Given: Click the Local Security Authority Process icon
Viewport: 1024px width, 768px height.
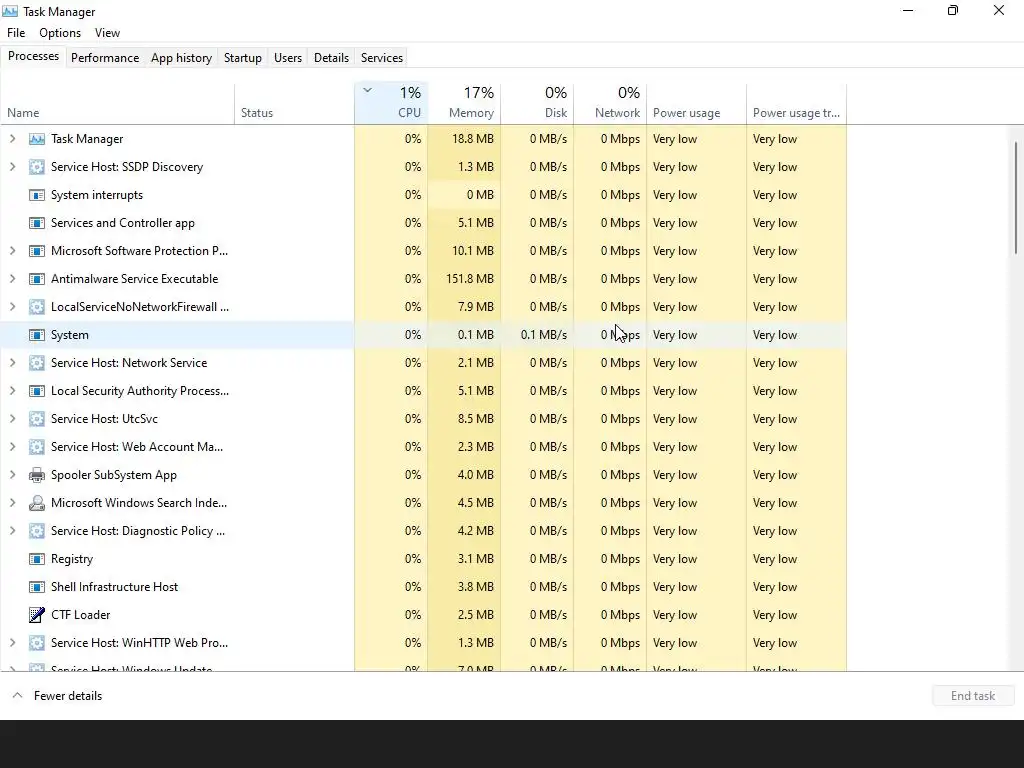Looking at the screenshot, I should click(x=37, y=391).
